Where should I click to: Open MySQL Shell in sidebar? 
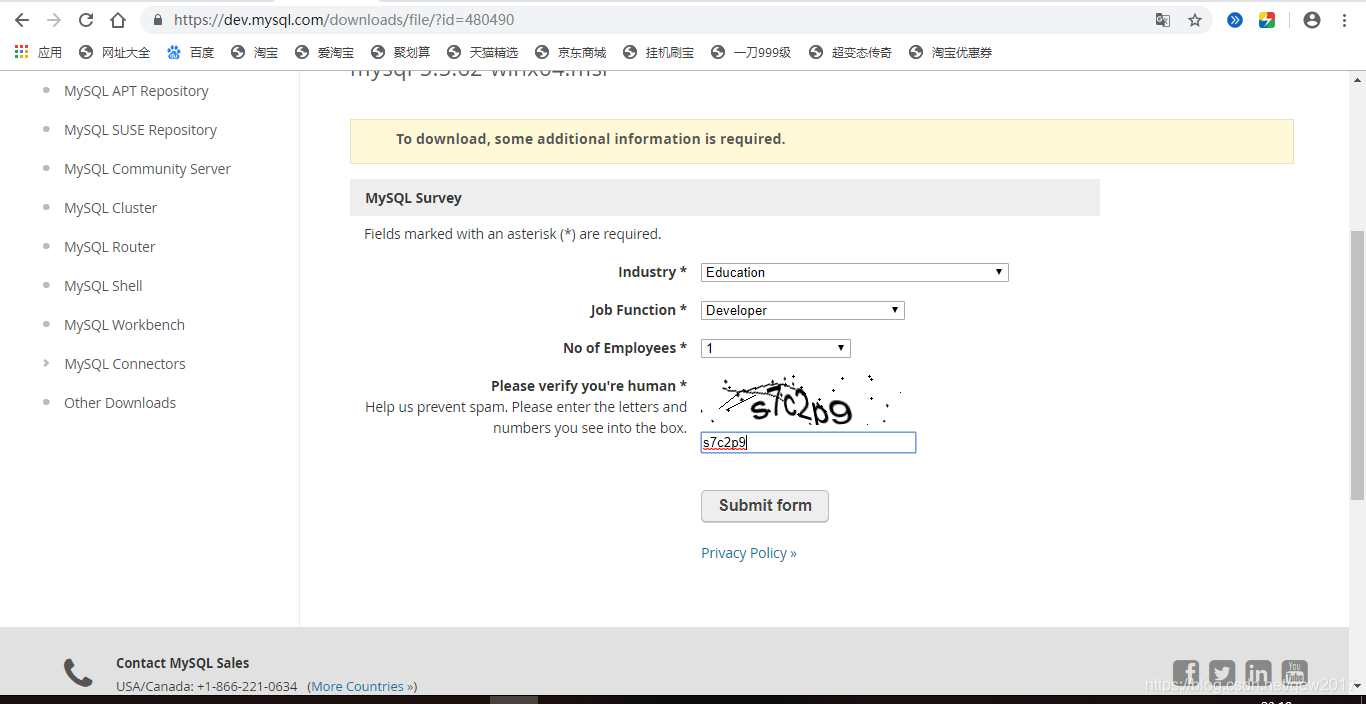coord(103,286)
